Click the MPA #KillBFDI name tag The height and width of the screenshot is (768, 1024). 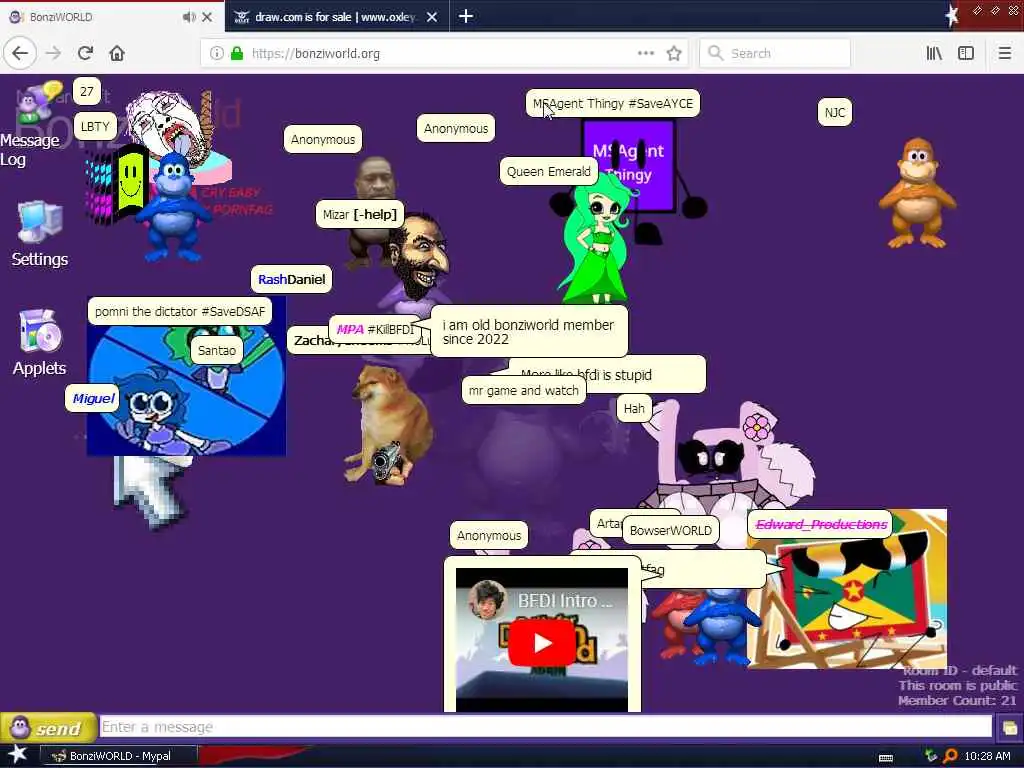point(376,330)
